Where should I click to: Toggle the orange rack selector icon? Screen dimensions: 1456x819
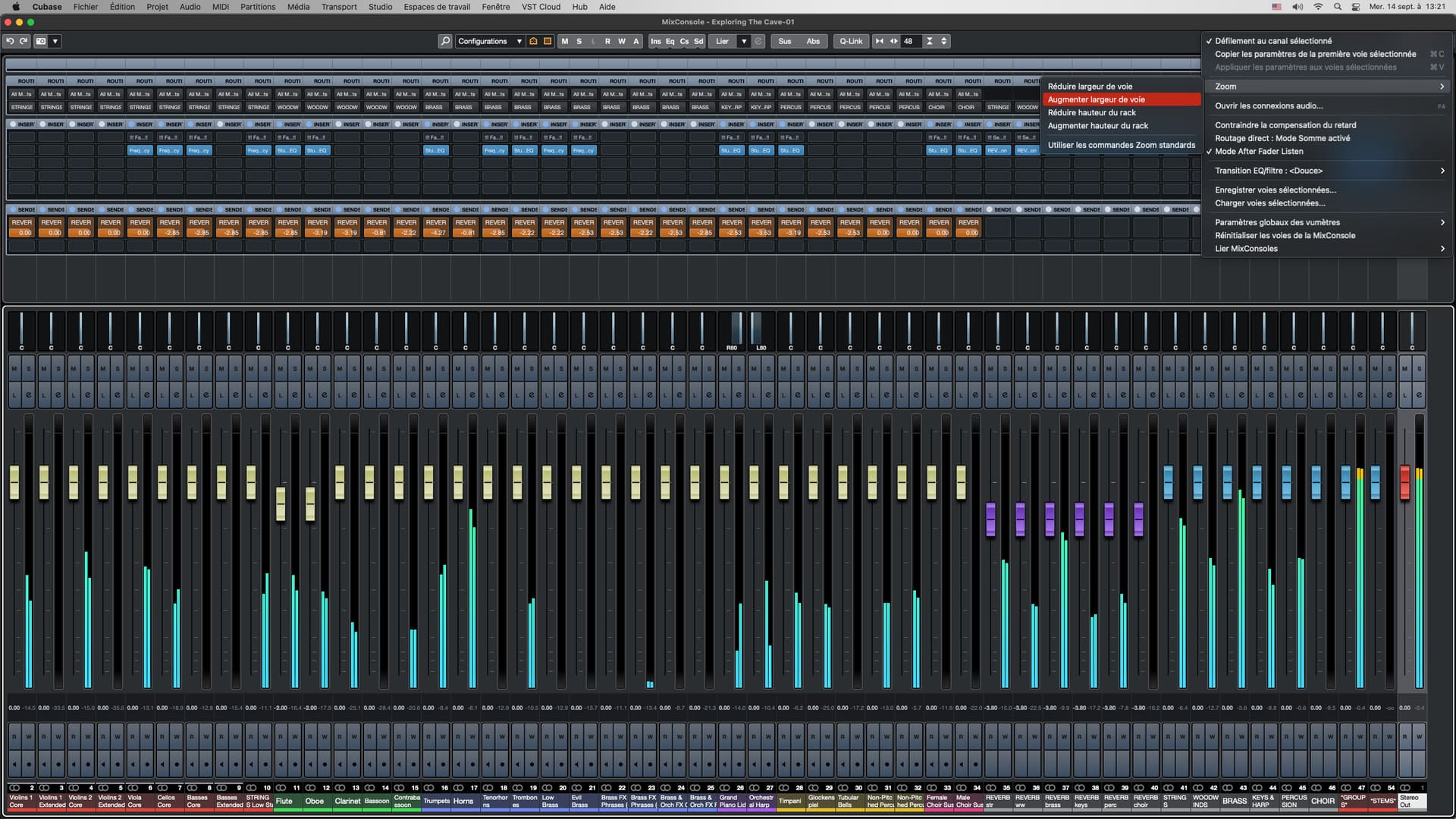pos(548,41)
